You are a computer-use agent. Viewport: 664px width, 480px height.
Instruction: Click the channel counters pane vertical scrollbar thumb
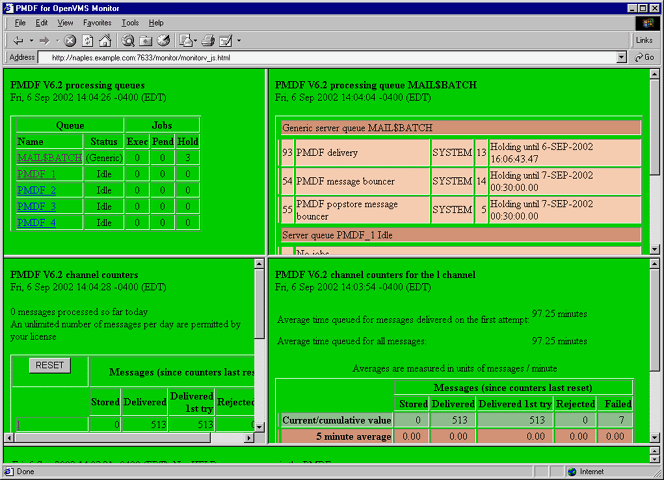[259, 303]
